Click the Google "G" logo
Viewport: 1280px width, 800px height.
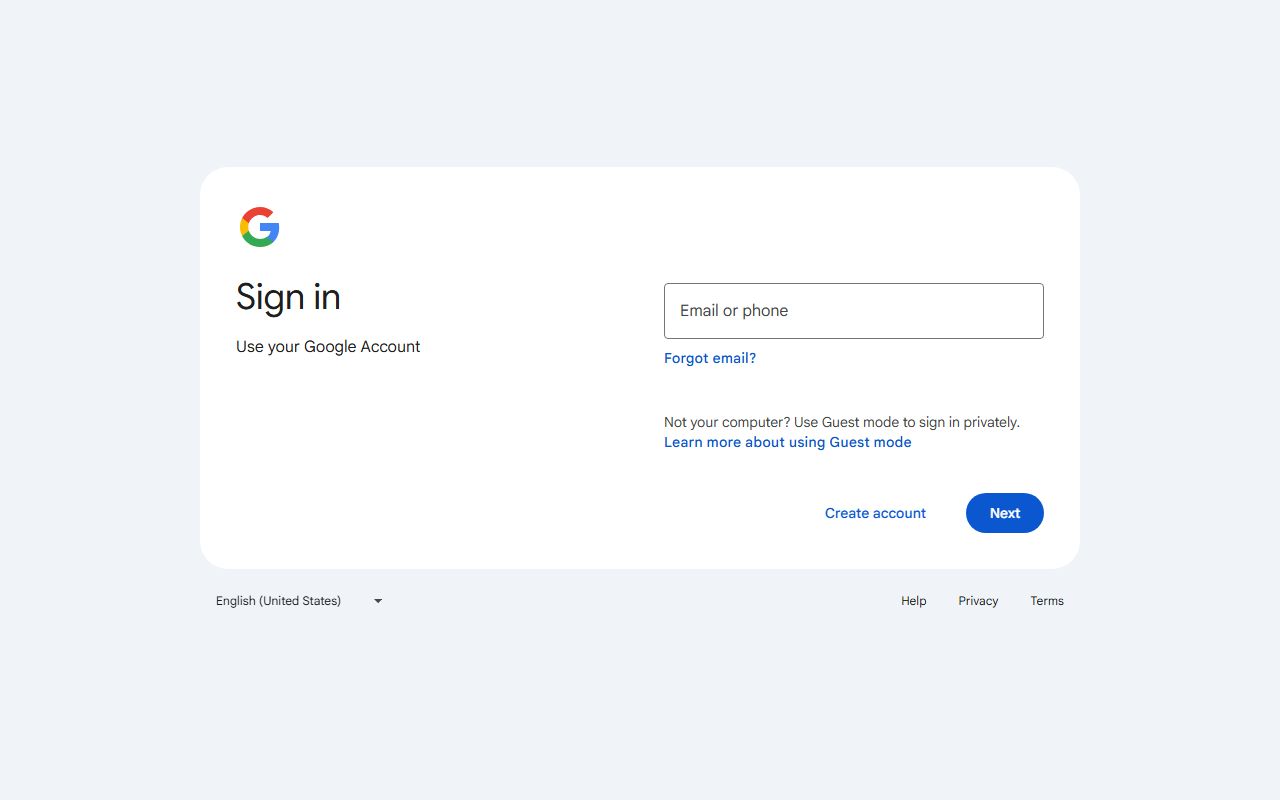pos(259,227)
